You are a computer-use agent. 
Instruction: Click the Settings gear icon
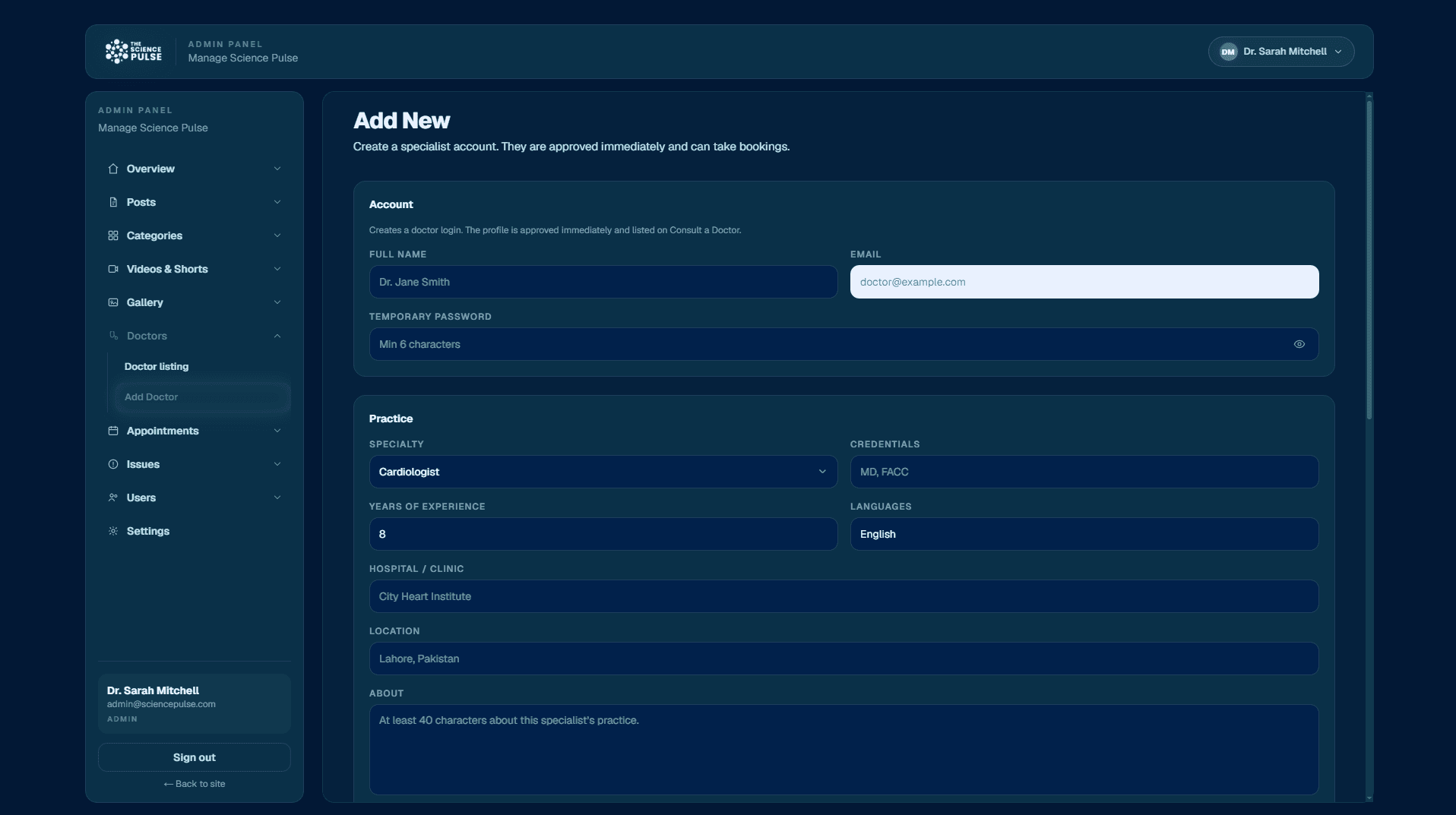(113, 531)
